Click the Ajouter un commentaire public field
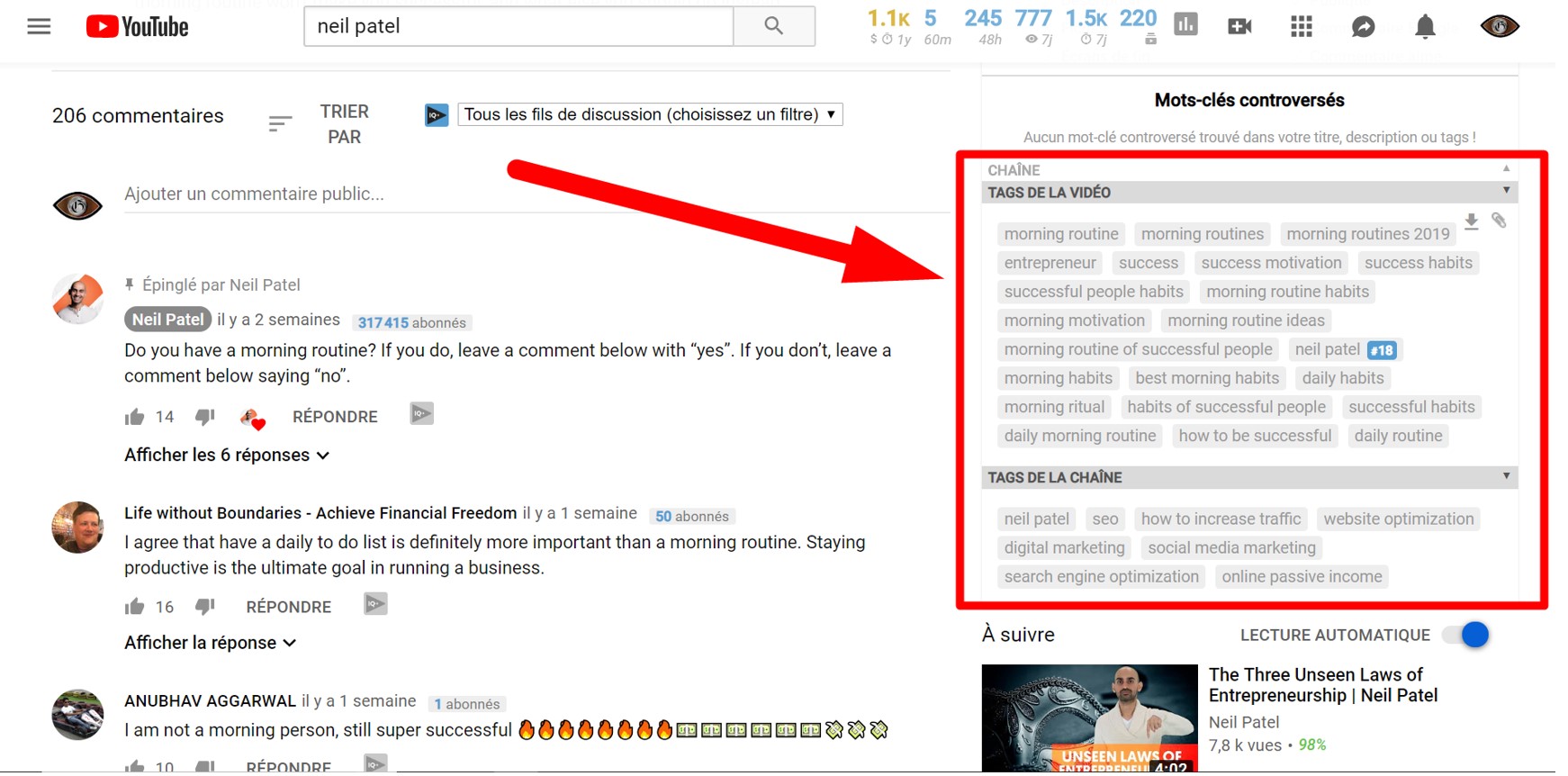The width and height of the screenshot is (1568, 776). [536, 194]
